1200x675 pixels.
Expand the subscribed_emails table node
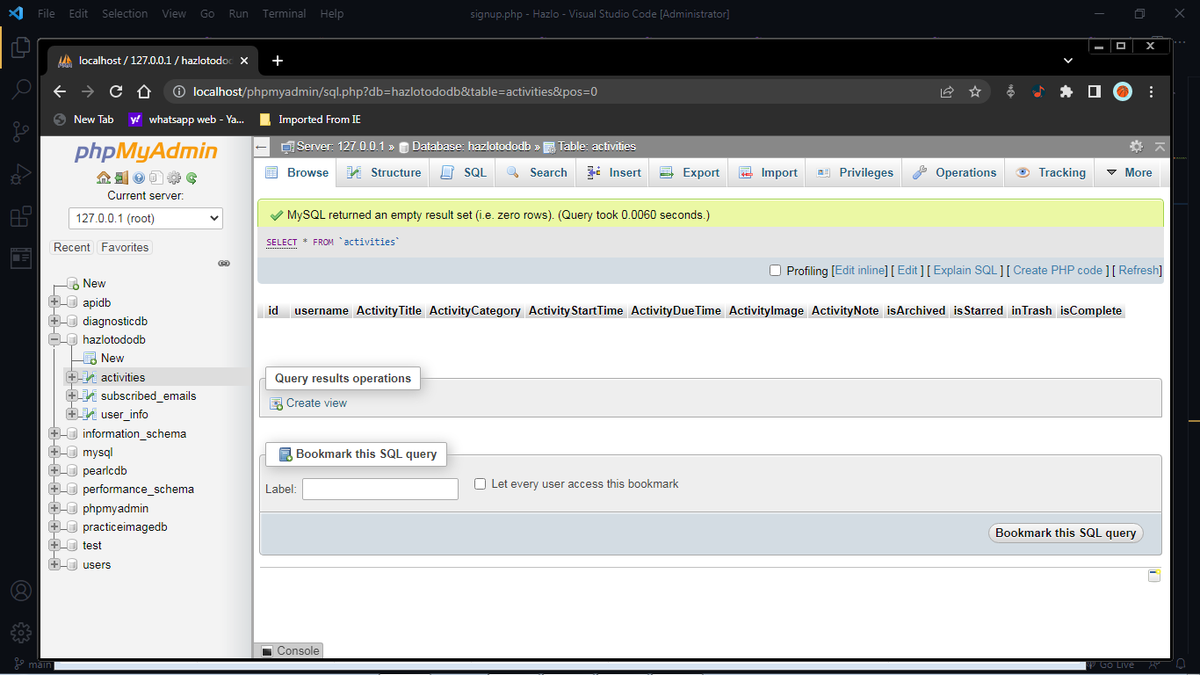click(x=71, y=396)
